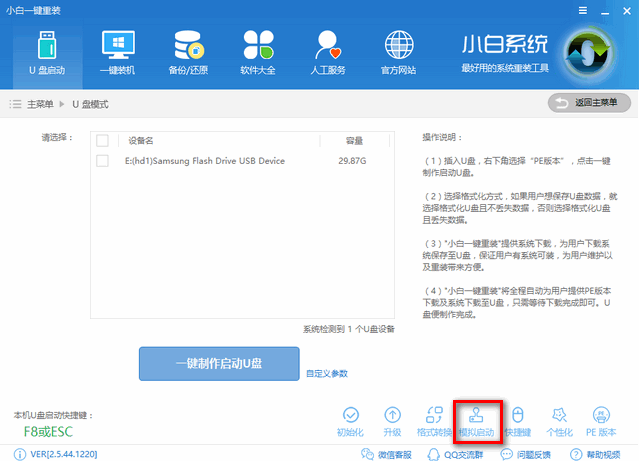Click the 小白系统 round logo

pyautogui.click(x=588, y=53)
